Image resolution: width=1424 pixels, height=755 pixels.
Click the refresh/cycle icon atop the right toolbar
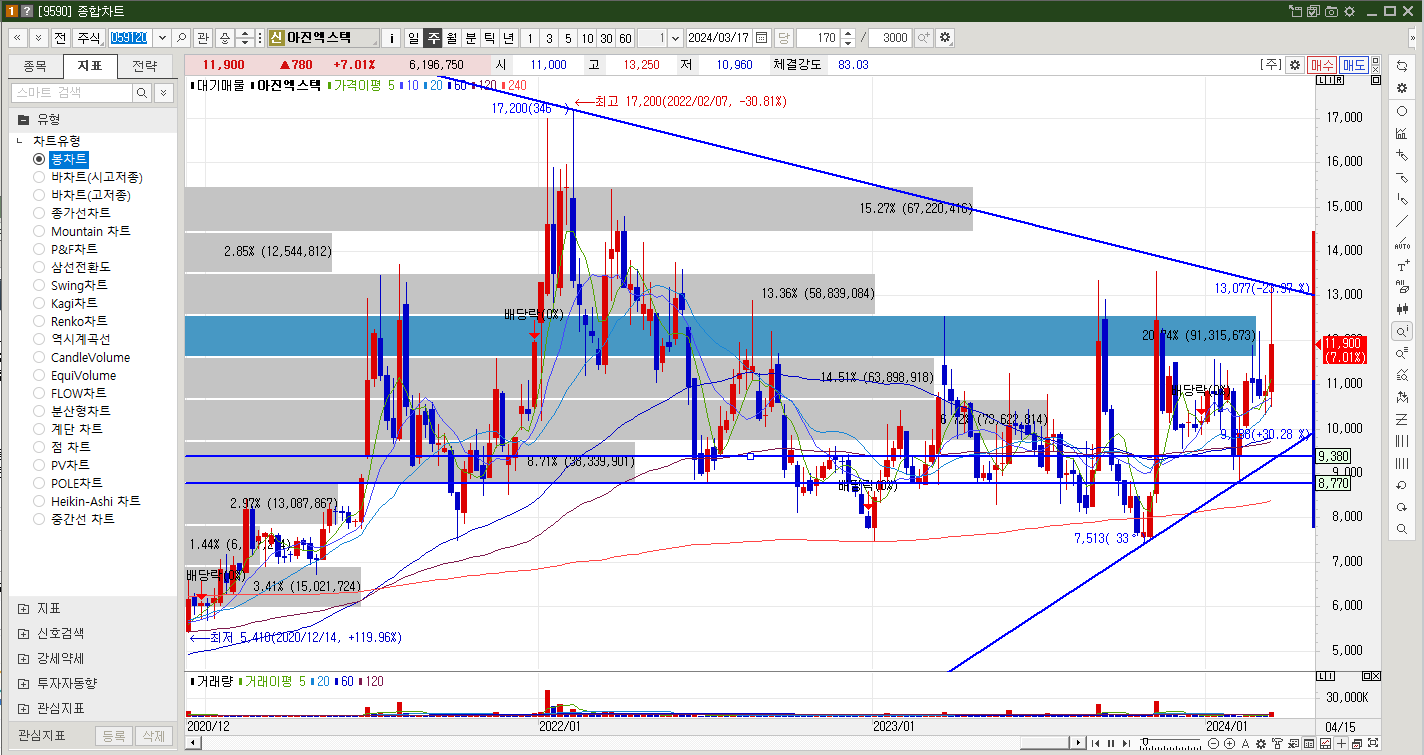pyautogui.click(x=1402, y=65)
